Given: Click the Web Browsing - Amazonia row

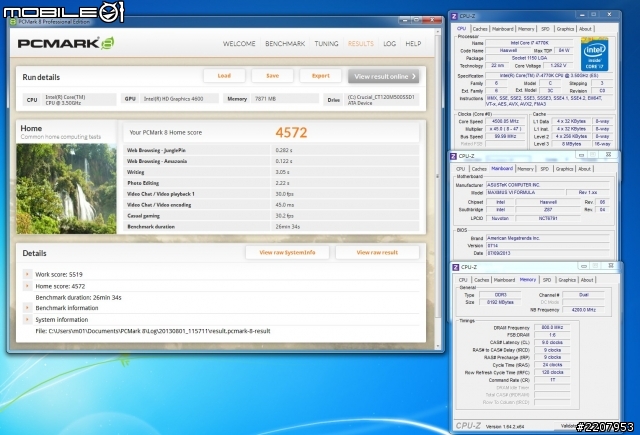Looking at the screenshot, I should pos(271,161).
